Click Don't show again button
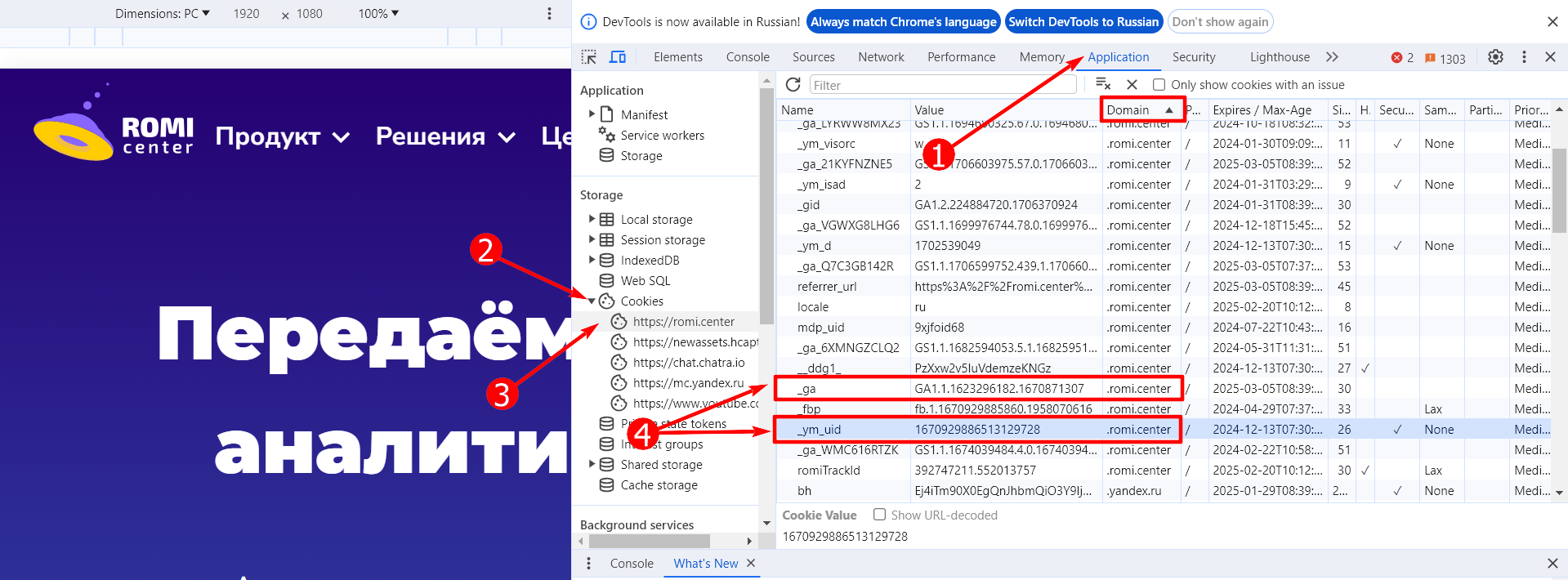The height and width of the screenshot is (580, 1568). point(1221,22)
